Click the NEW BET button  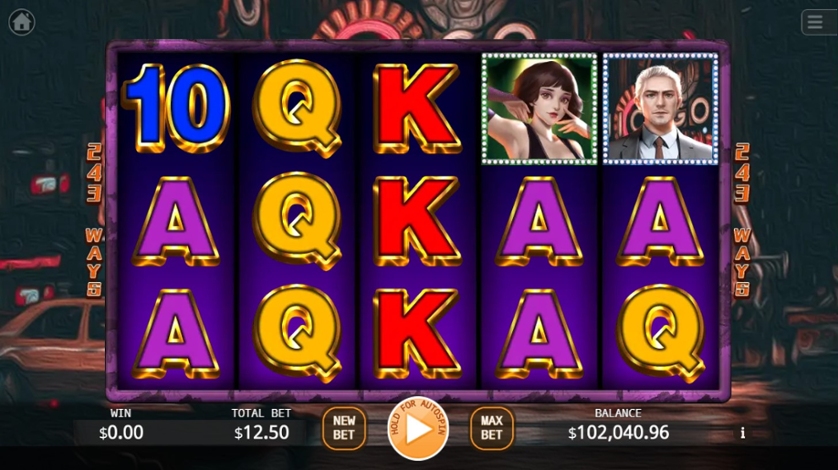click(344, 428)
